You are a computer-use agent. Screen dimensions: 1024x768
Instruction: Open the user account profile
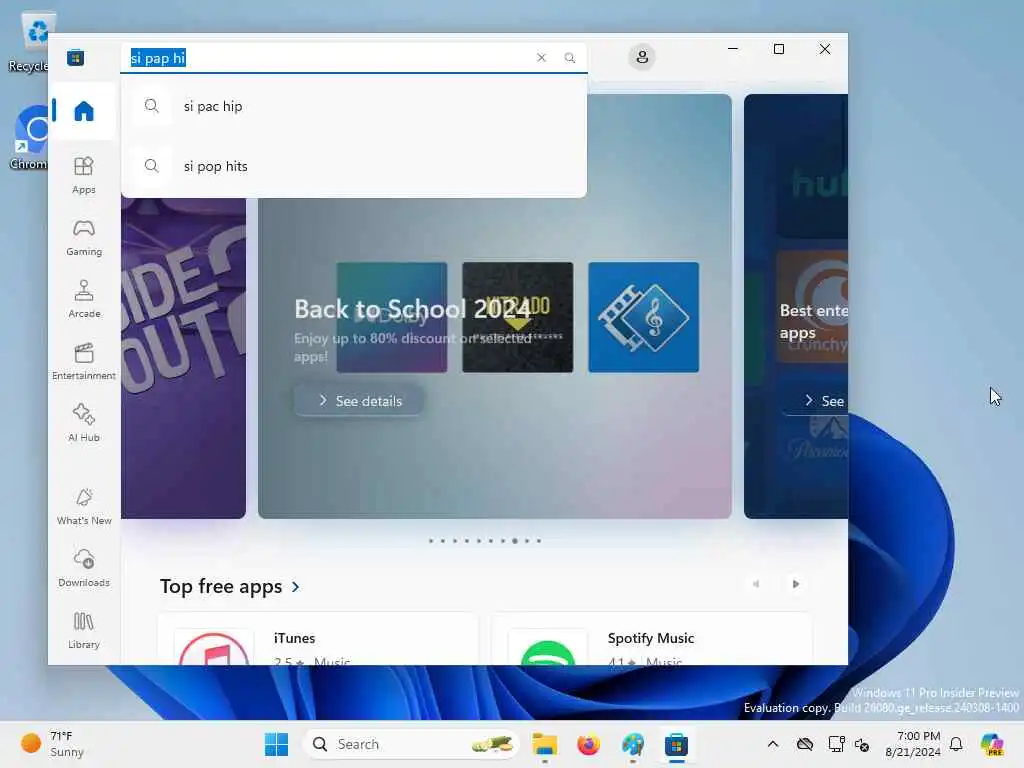[x=642, y=57]
